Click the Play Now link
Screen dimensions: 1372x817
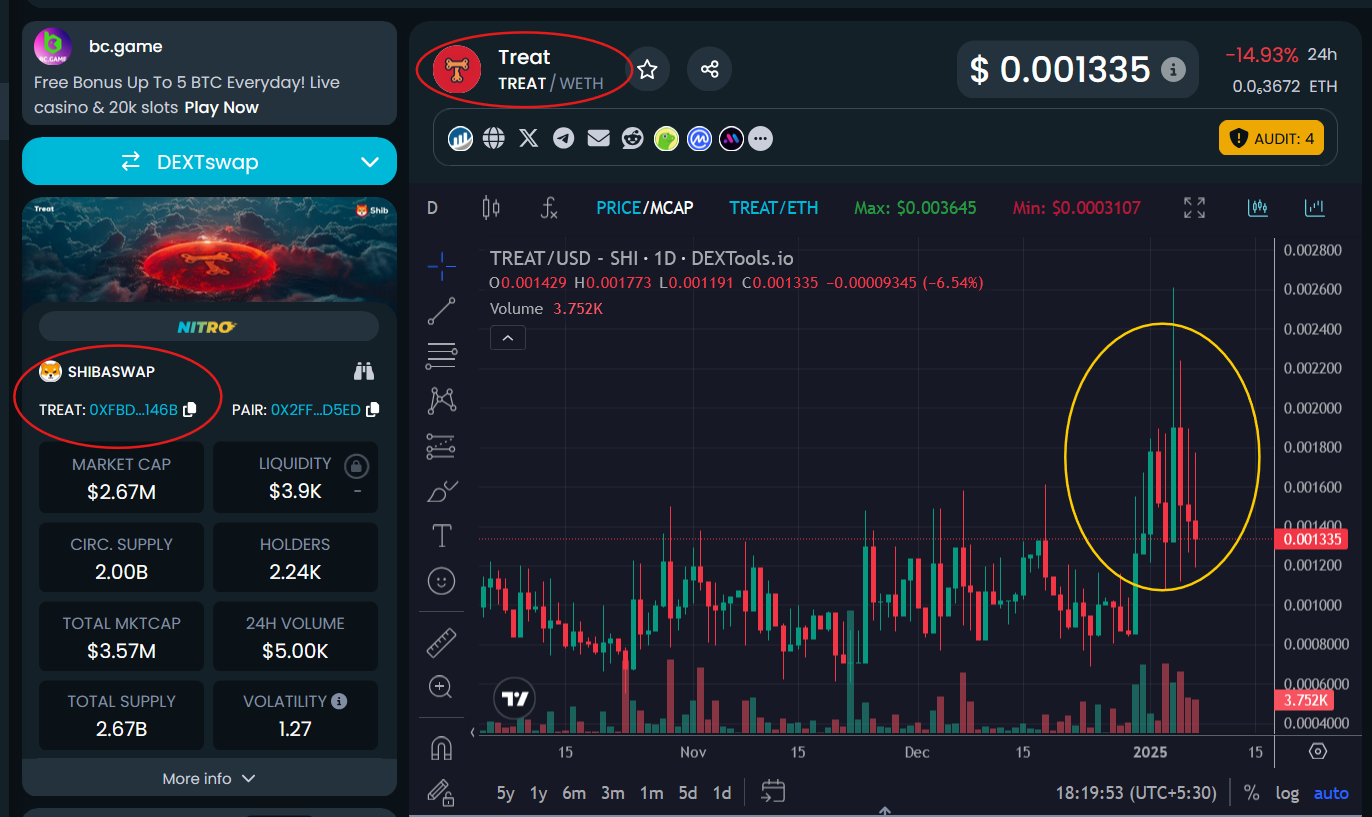click(221, 107)
